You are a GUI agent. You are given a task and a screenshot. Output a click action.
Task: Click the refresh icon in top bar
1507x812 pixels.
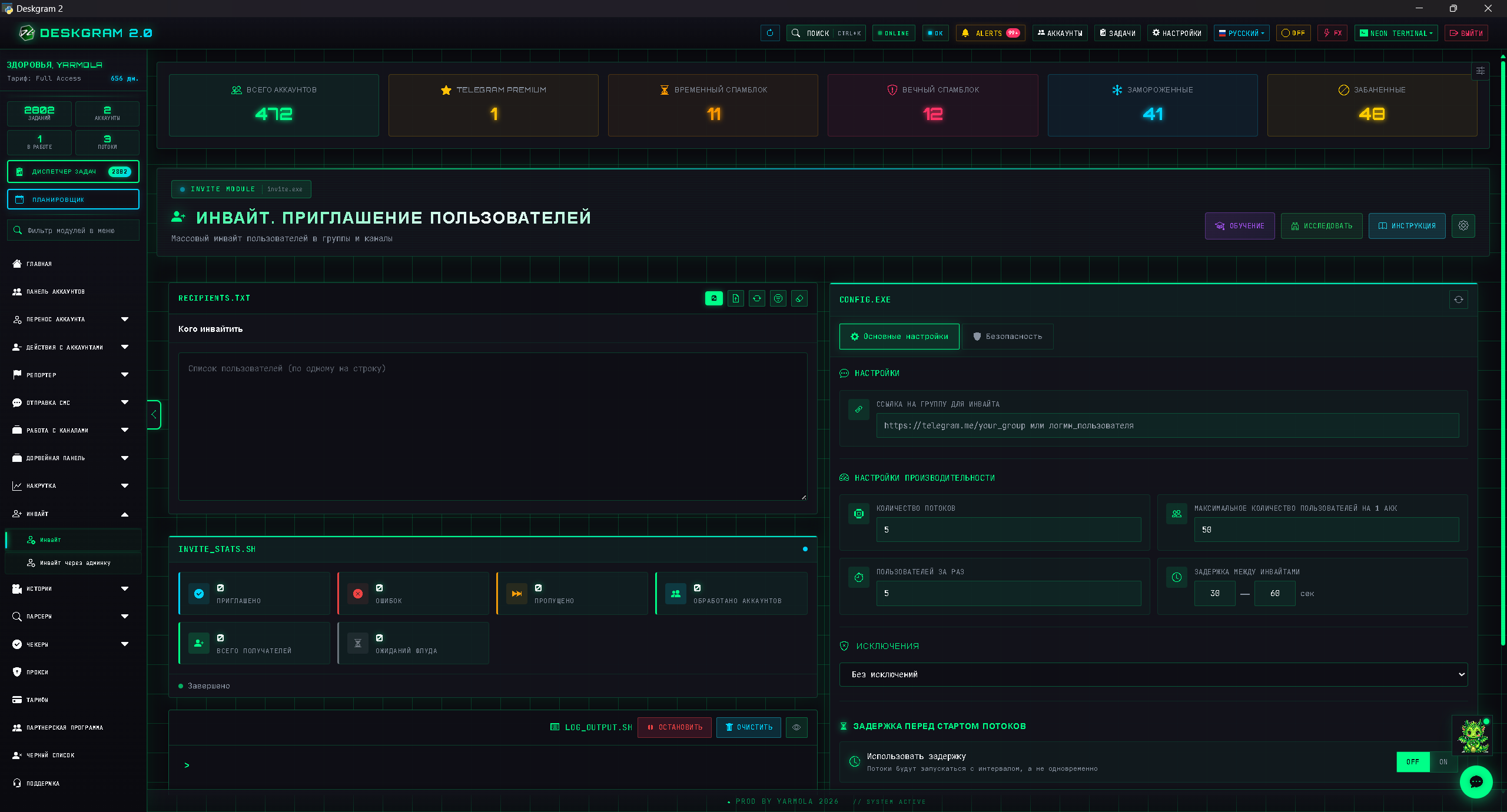coord(770,33)
